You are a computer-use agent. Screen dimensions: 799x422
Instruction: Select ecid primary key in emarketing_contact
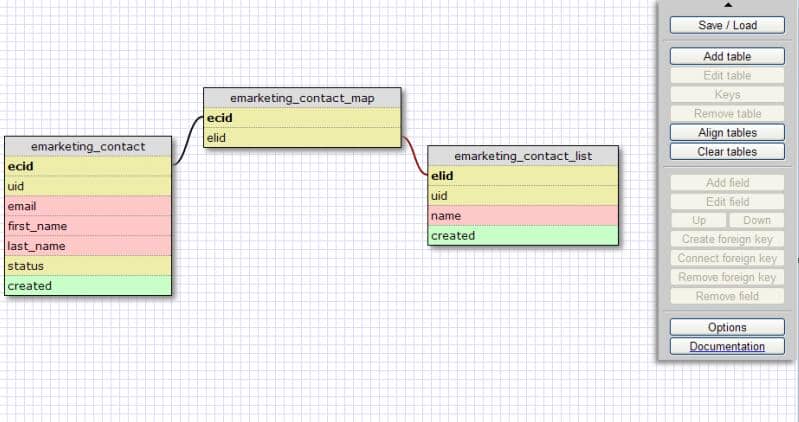coord(88,166)
